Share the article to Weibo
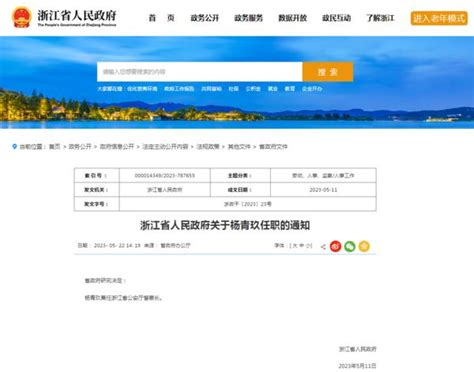Image resolution: width=474 pixels, height=372 pixels. [335, 246]
